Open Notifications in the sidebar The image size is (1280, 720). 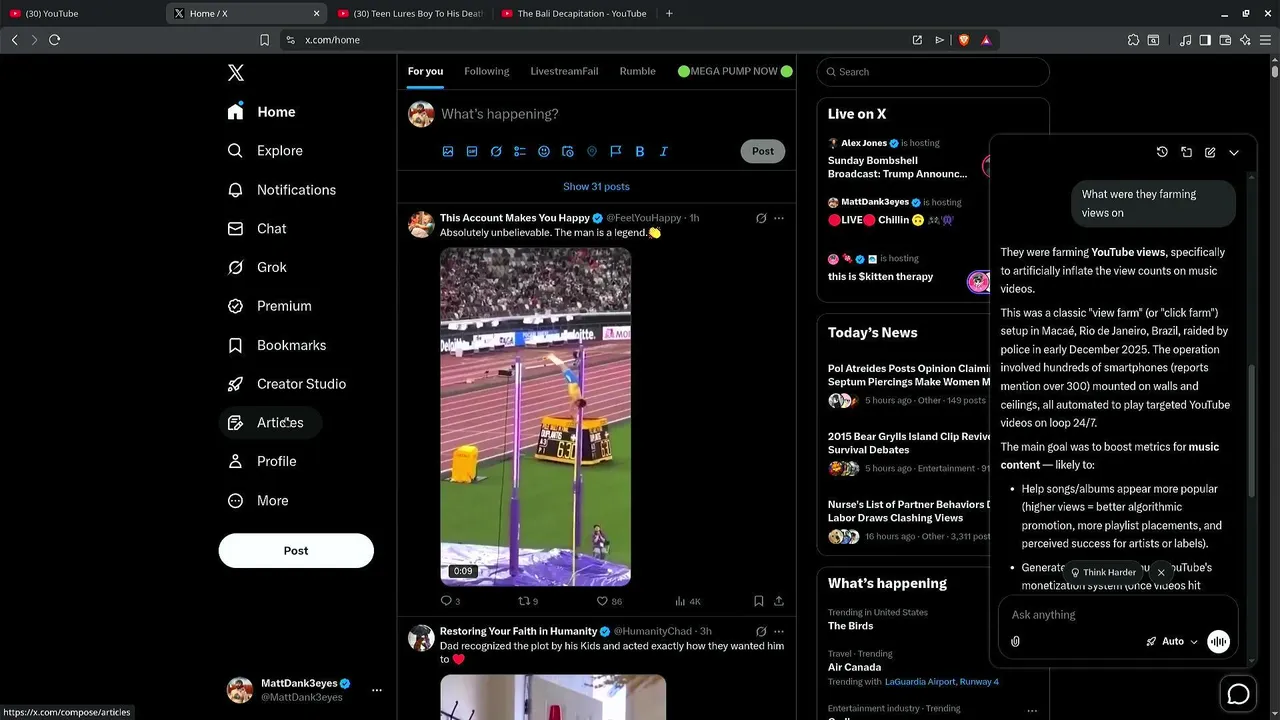click(281, 190)
